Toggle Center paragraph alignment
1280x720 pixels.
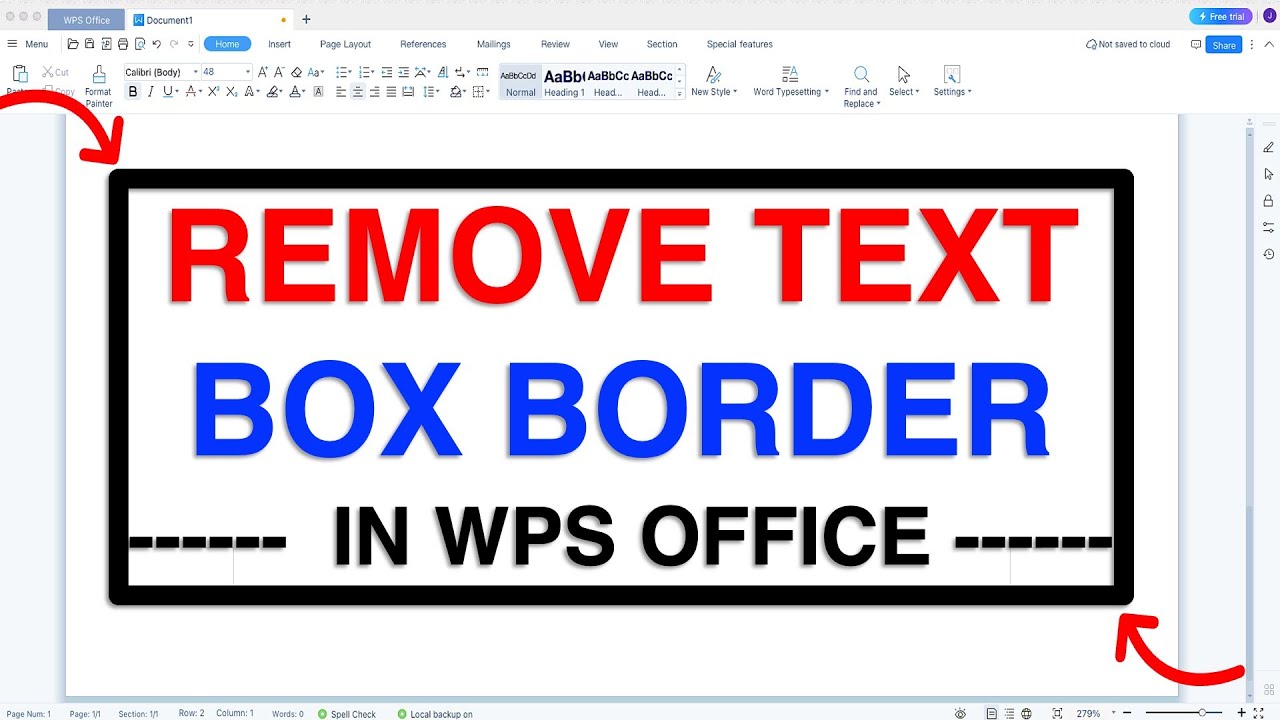[x=357, y=91]
